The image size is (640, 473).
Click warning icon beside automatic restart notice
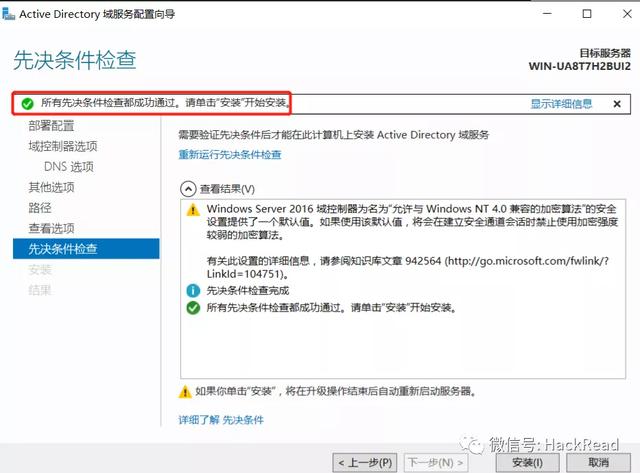(185, 392)
